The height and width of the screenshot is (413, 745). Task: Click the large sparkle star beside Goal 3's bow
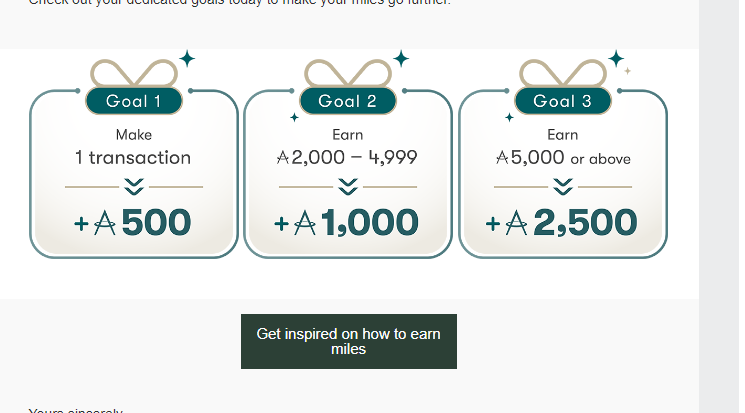pyautogui.click(x=616, y=59)
